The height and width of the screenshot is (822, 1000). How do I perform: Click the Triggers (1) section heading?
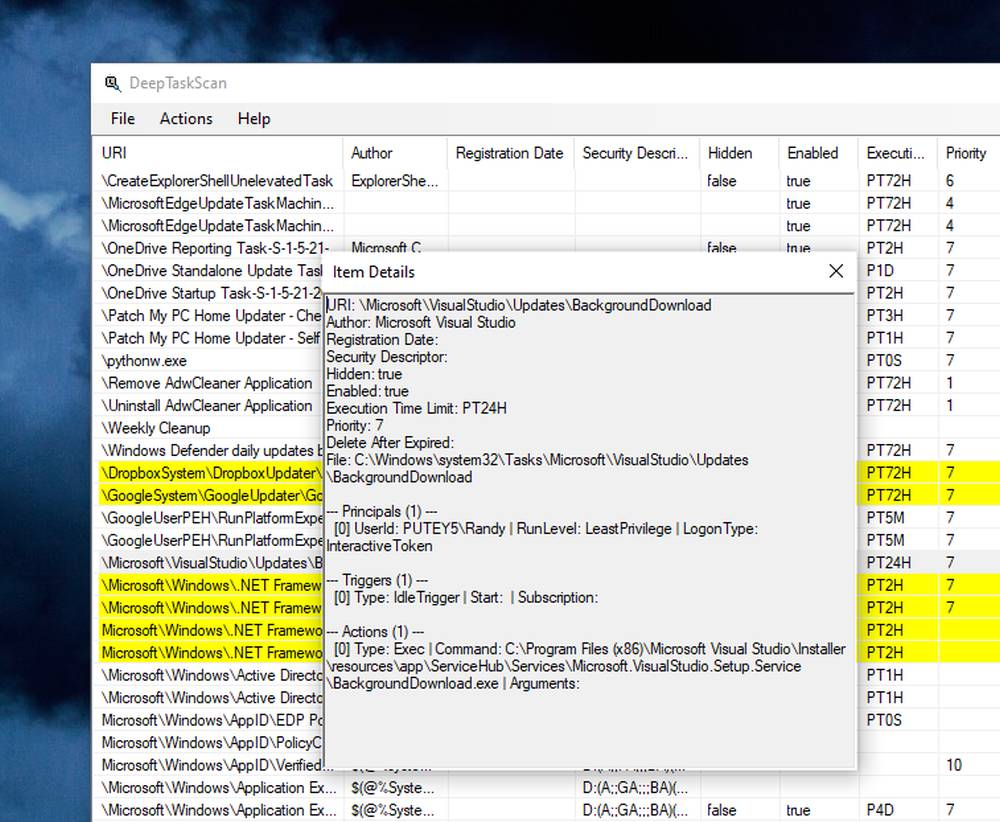(377, 581)
